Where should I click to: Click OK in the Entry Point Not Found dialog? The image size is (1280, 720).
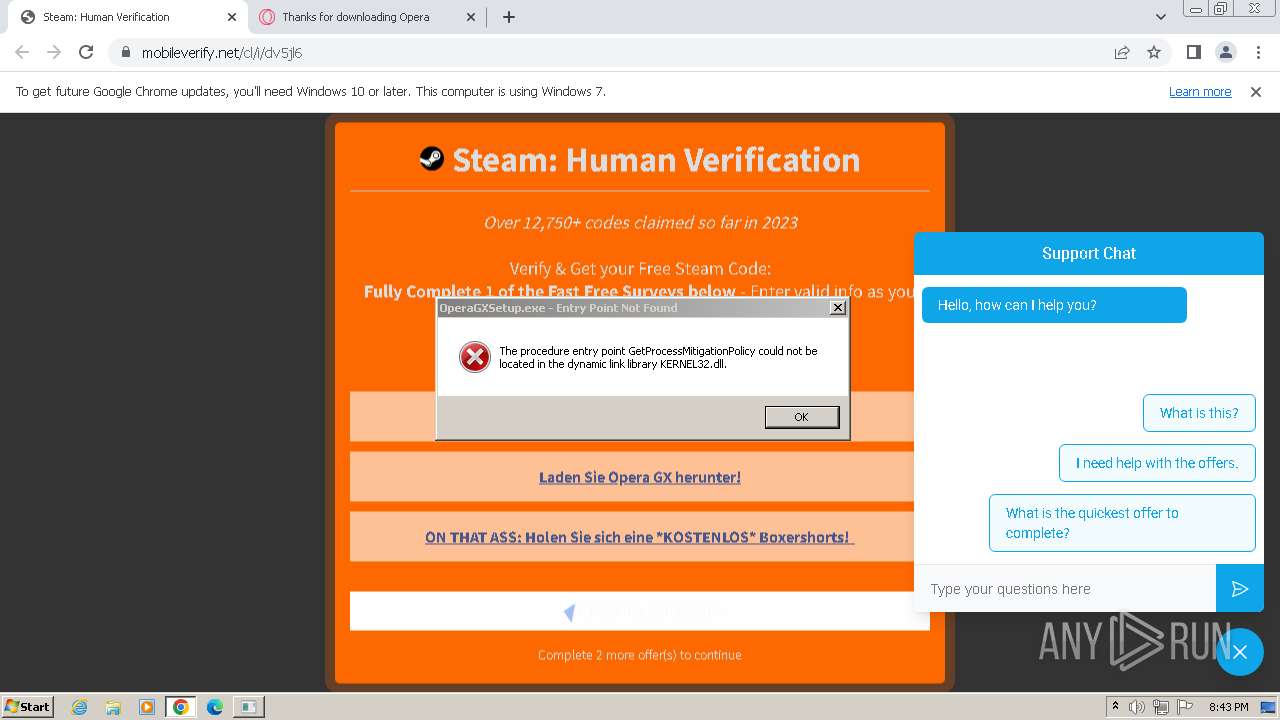coord(801,417)
